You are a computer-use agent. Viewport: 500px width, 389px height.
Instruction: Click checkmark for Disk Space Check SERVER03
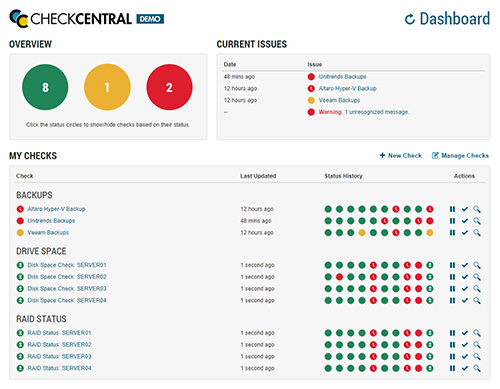(465, 289)
